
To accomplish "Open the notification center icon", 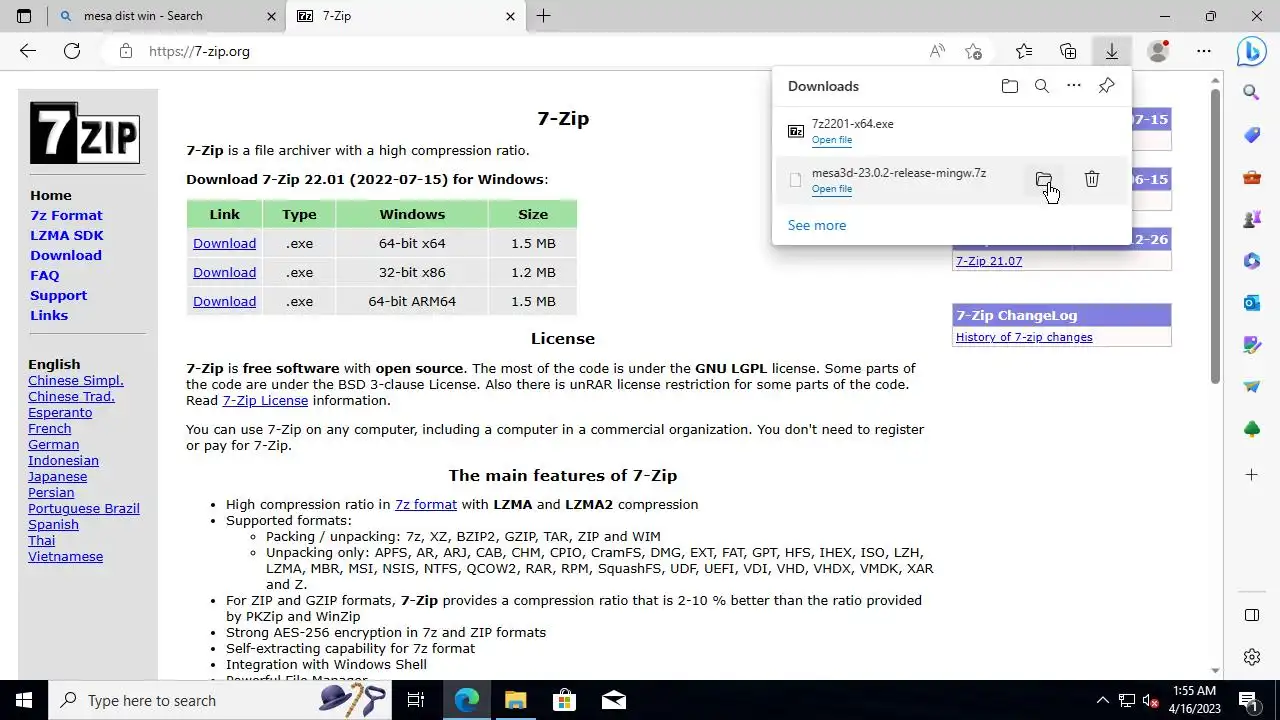I will [x=1248, y=700].
